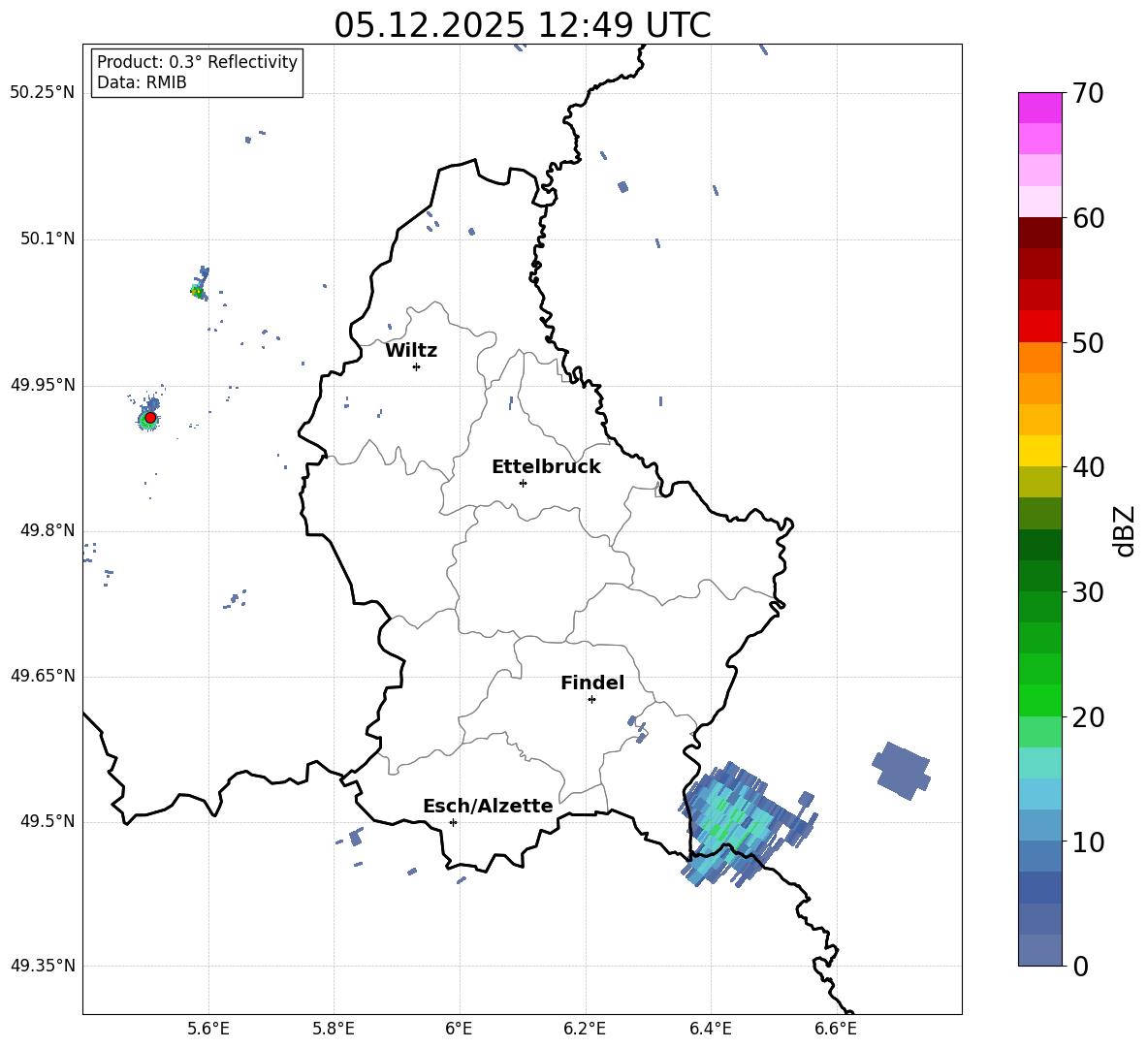Image resolution: width=1148 pixels, height=1048 pixels.
Task: Click the title "05.12.2025 12:49 UTC"
Action: pyautogui.click(x=522, y=25)
